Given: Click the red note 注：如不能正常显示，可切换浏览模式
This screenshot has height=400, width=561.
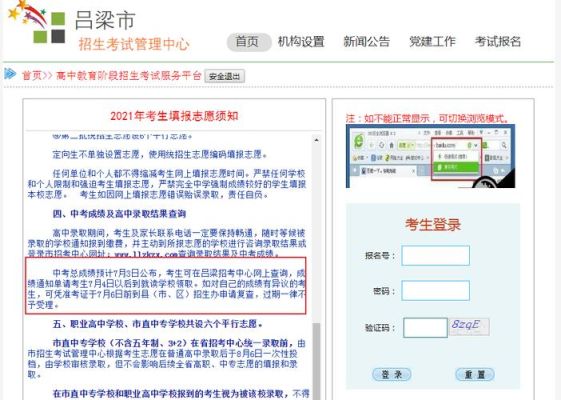Looking at the screenshot, I should click(x=427, y=118).
